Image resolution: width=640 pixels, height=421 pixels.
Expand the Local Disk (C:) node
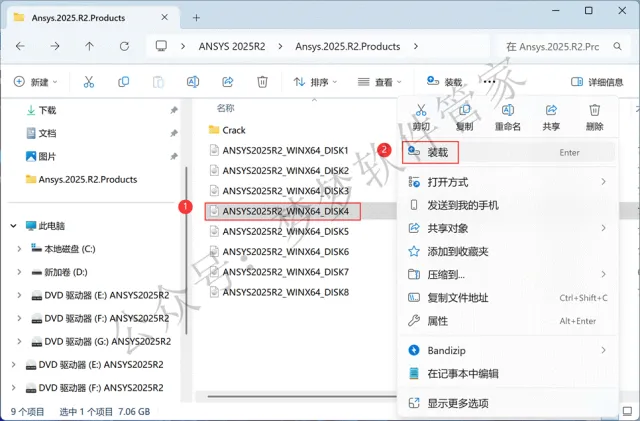(x=19, y=249)
